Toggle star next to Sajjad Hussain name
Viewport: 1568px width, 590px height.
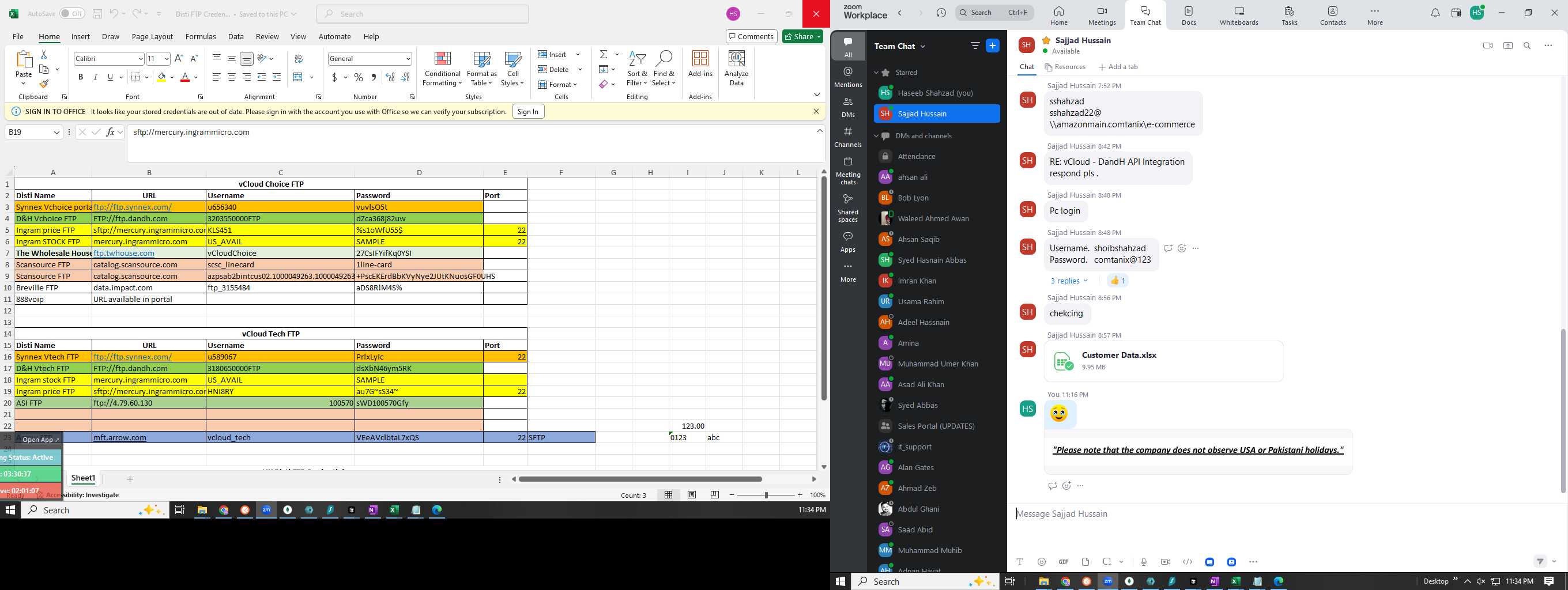[x=1046, y=40]
